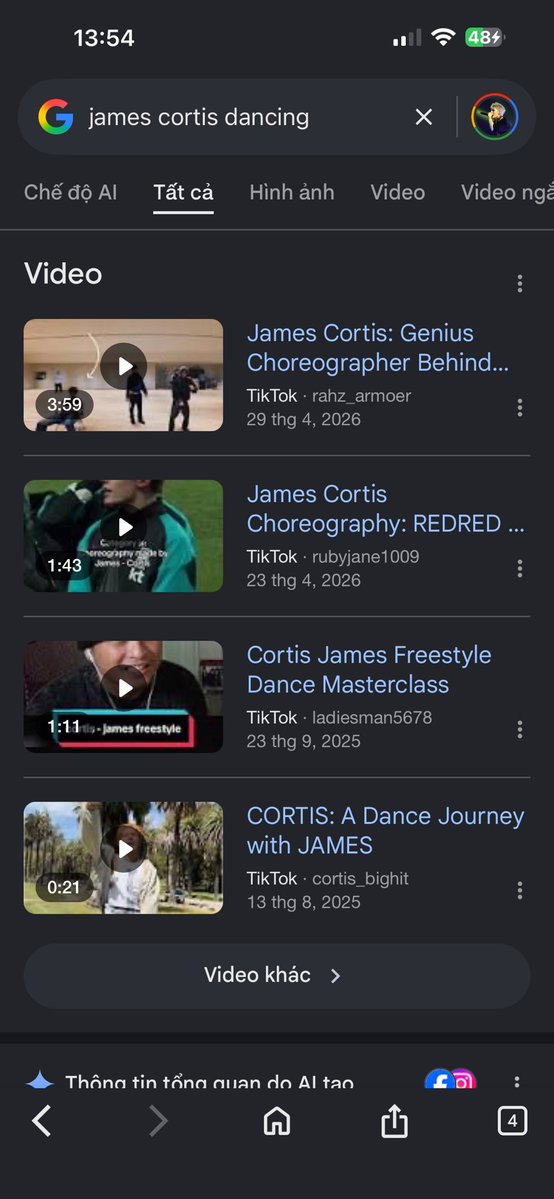Open the Hình ảnh tab
Image resolution: width=554 pixels, height=1199 pixels.
(x=292, y=192)
